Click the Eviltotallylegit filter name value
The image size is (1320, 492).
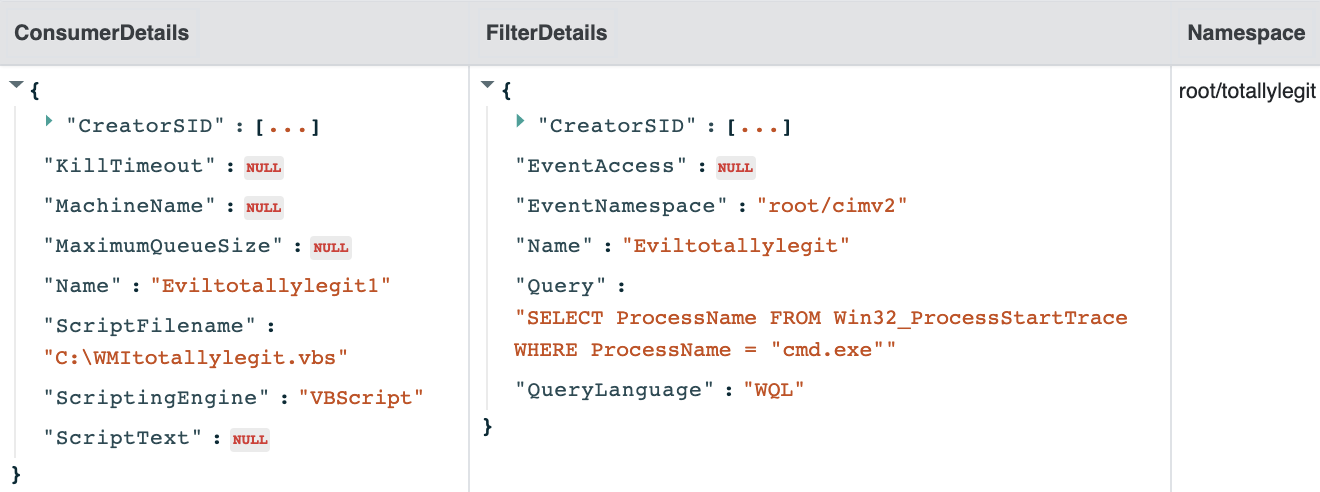[x=735, y=246]
